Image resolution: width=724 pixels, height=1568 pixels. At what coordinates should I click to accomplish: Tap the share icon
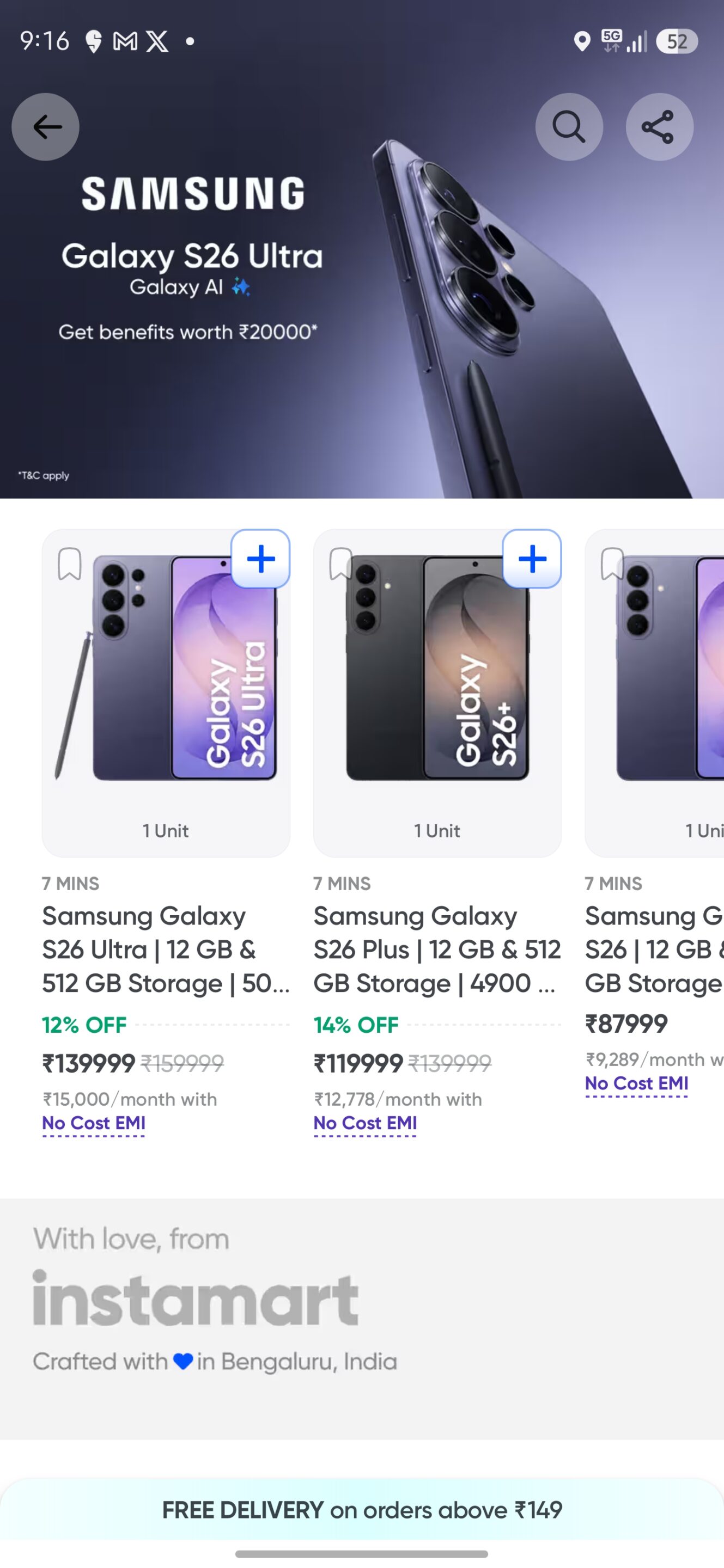659,127
